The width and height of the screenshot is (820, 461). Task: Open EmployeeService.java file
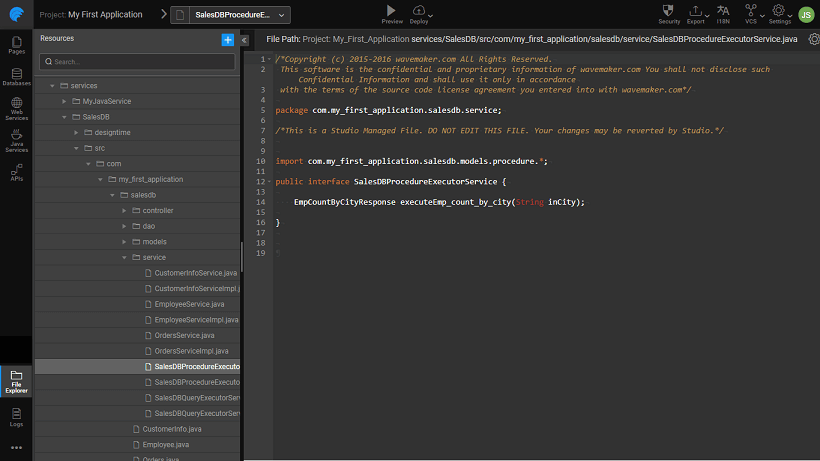[x=190, y=304]
